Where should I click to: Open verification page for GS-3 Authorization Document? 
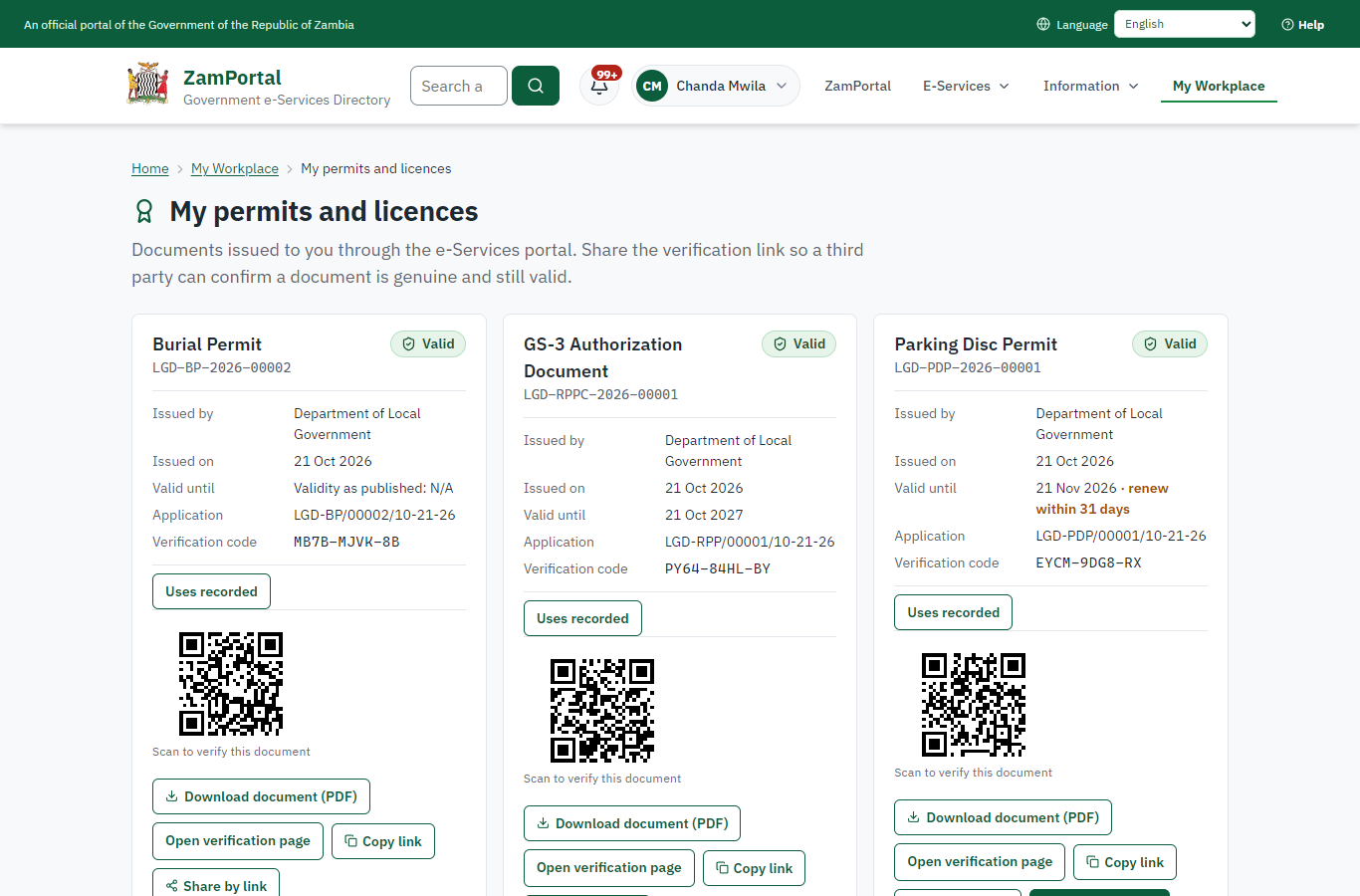click(x=609, y=868)
